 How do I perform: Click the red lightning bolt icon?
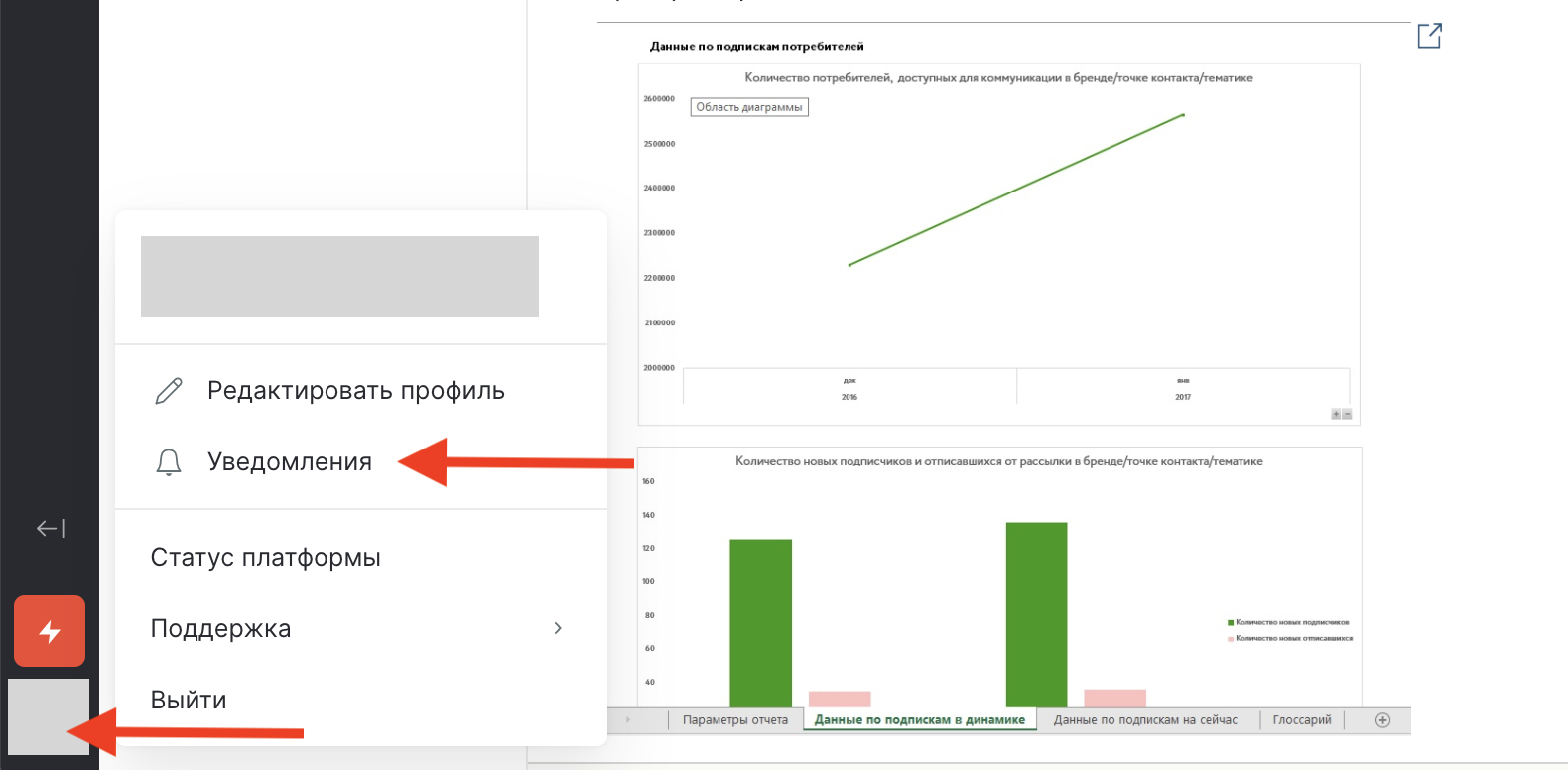pyautogui.click(x=50, y=631)
